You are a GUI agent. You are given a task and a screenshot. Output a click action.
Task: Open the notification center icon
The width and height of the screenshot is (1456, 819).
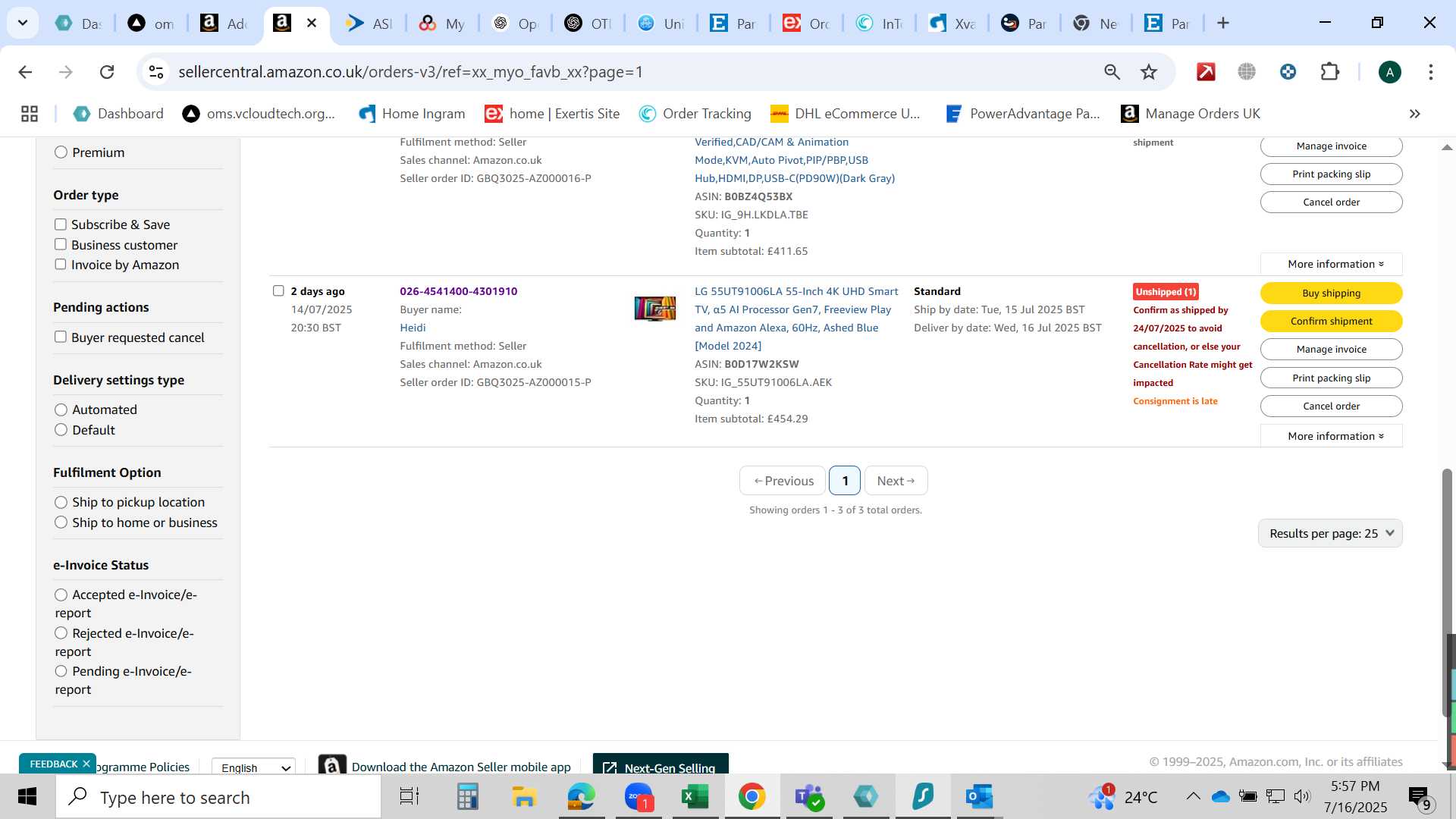[x=1418, y=797]
